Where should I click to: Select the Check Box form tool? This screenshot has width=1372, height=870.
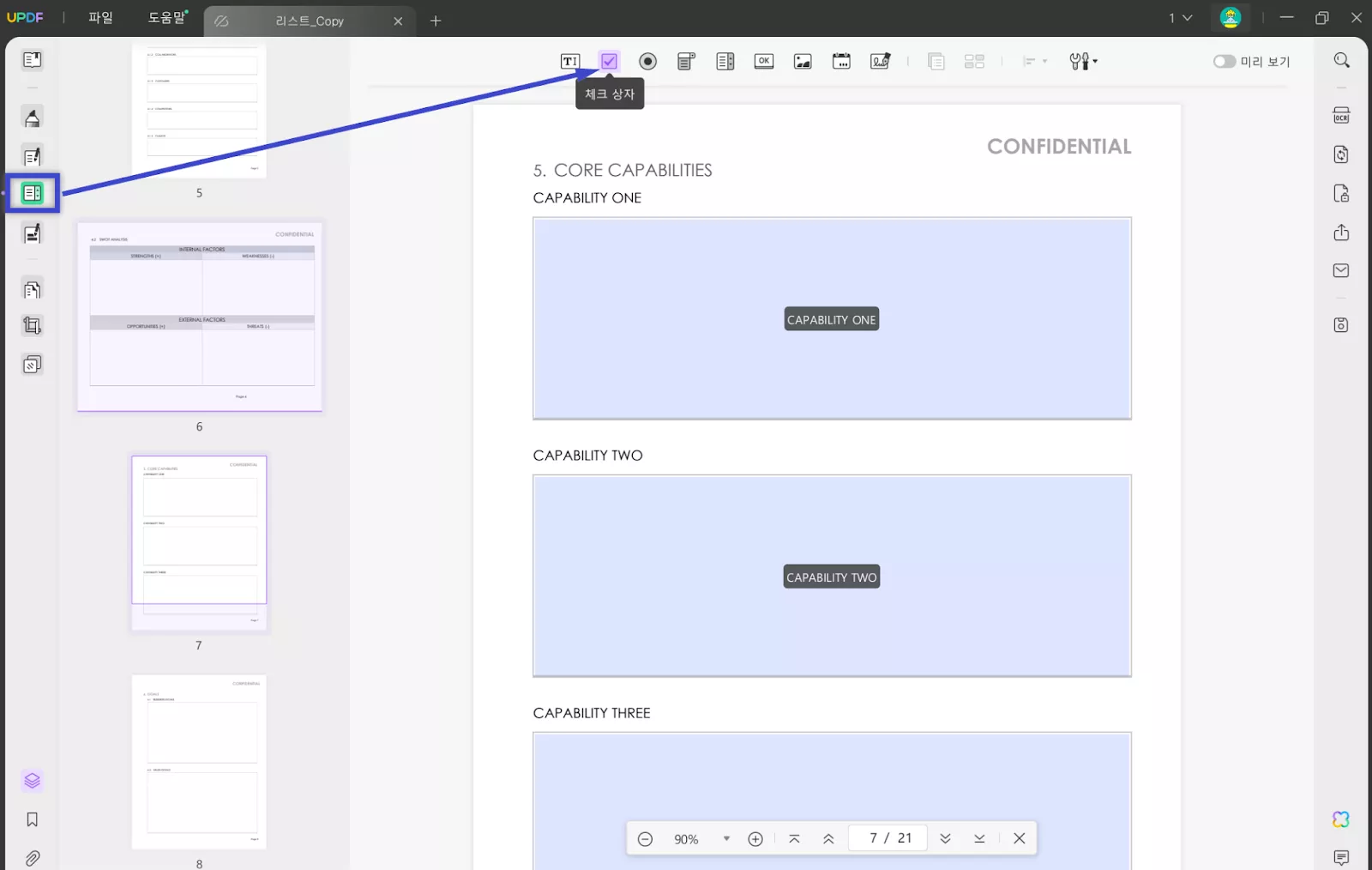[609, 61]
